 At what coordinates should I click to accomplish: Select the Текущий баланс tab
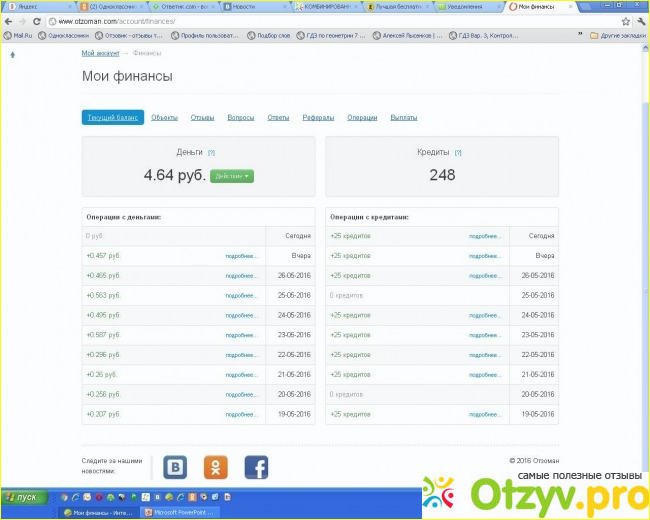(x=113, y=118)
